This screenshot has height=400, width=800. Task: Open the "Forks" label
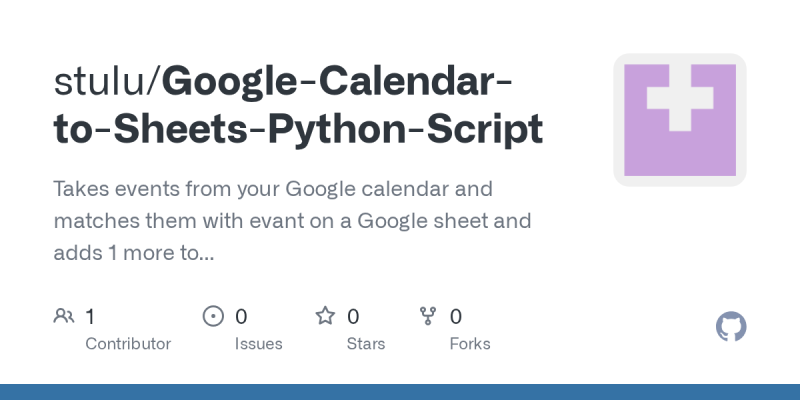(470, 344)
